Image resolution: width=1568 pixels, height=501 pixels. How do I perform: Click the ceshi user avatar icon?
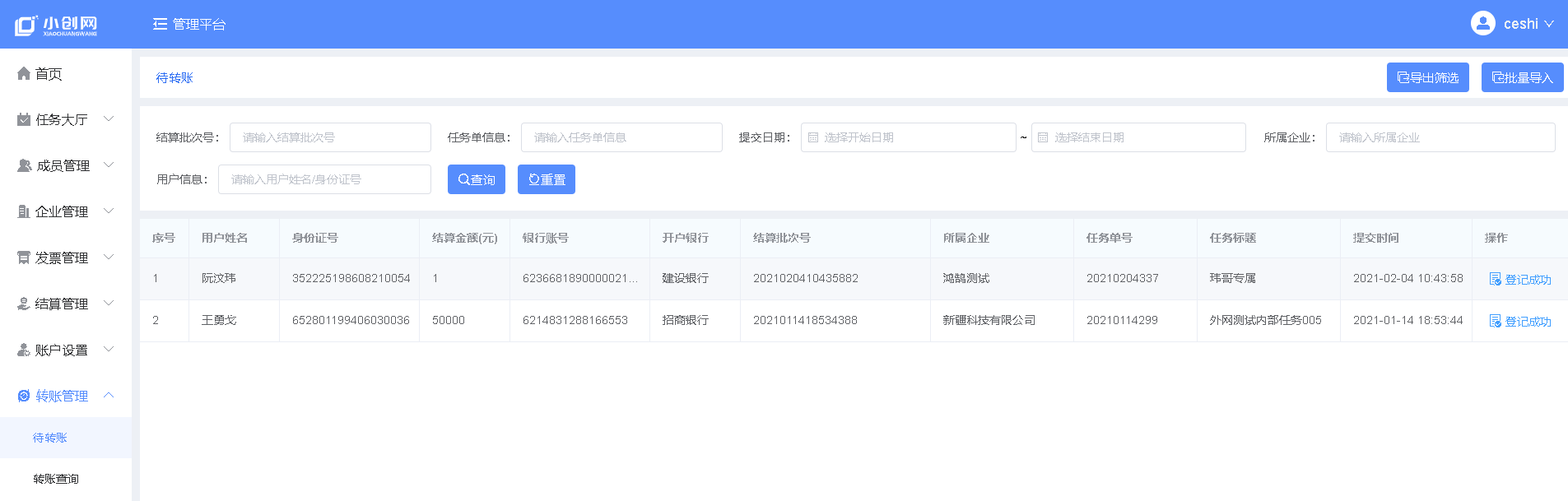(x=1482, y=23)
